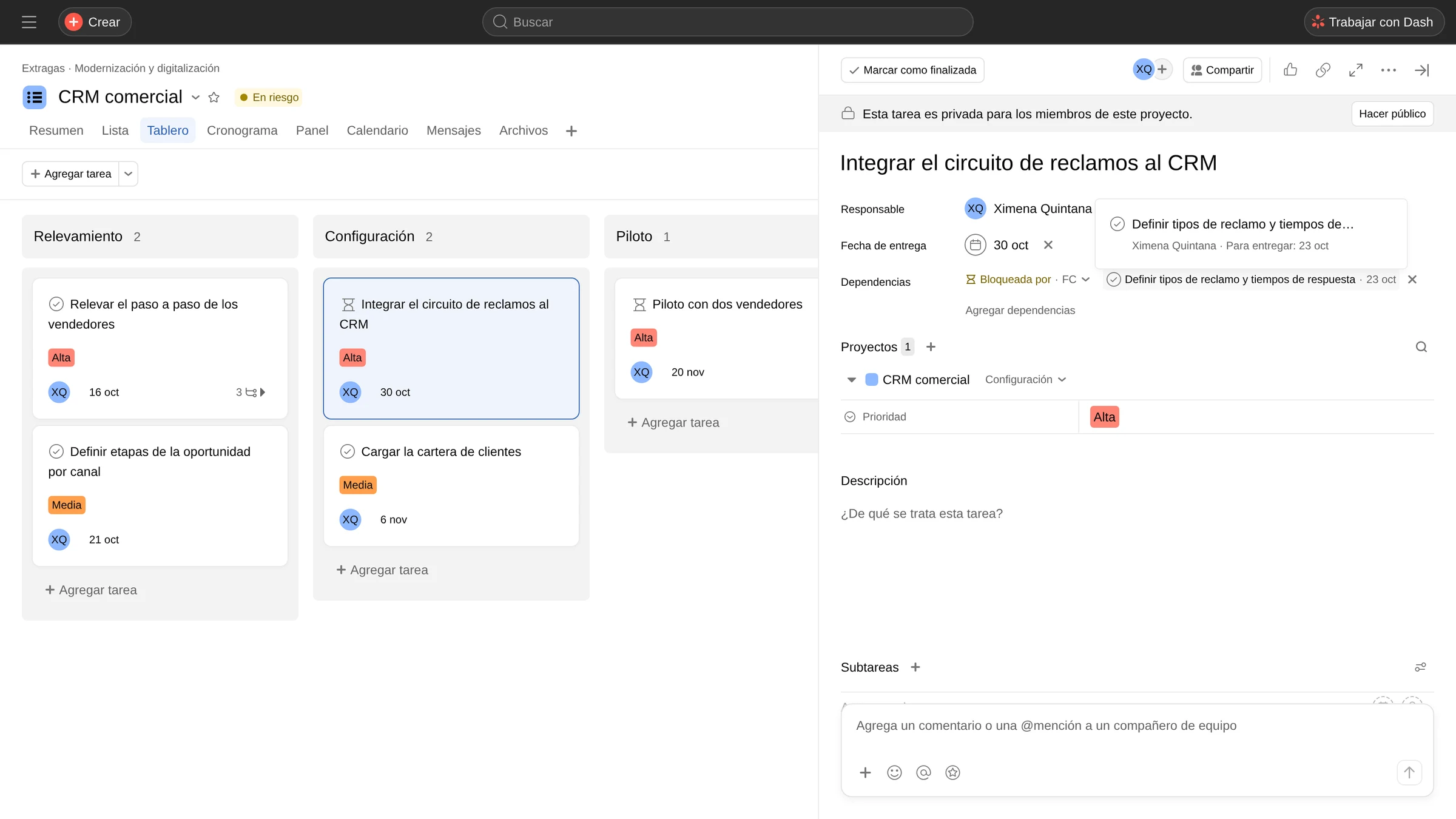
Task: Click Trabajar con Dash button
Action: click(x=1373, y=22)
